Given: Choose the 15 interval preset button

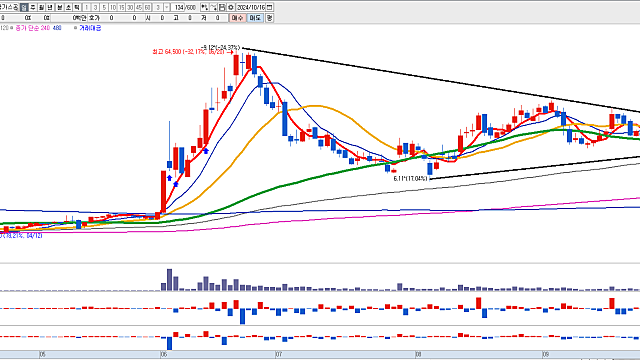Looking at the screenshot, I should [x=121, y=7].
